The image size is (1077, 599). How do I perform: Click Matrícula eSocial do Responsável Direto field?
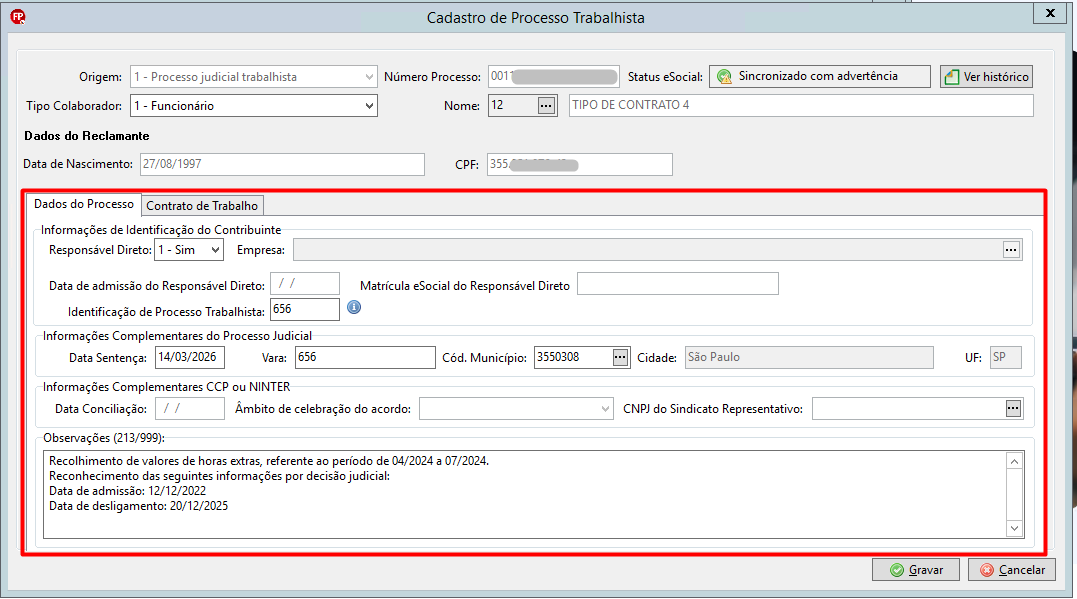click(x=678, y=284)
